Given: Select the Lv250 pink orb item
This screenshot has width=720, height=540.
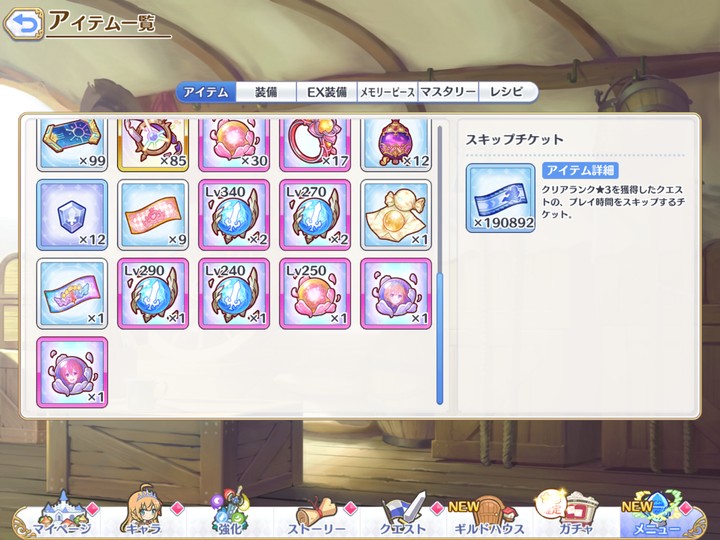Looking at the screenshot, I should point(315,294).
